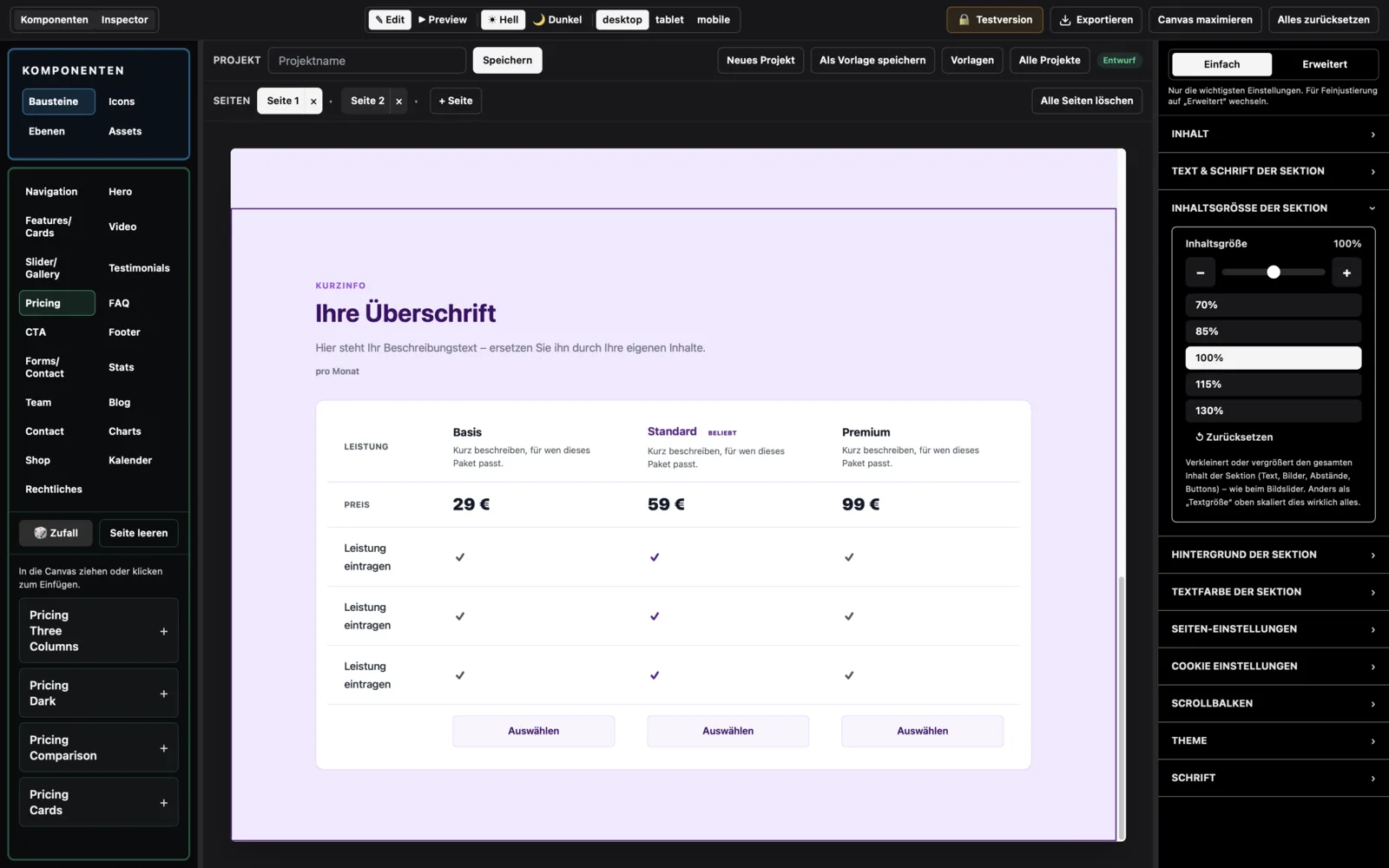Add the Pricing Three Columns block
The image size is (1389, 868).
click(163, 631)
